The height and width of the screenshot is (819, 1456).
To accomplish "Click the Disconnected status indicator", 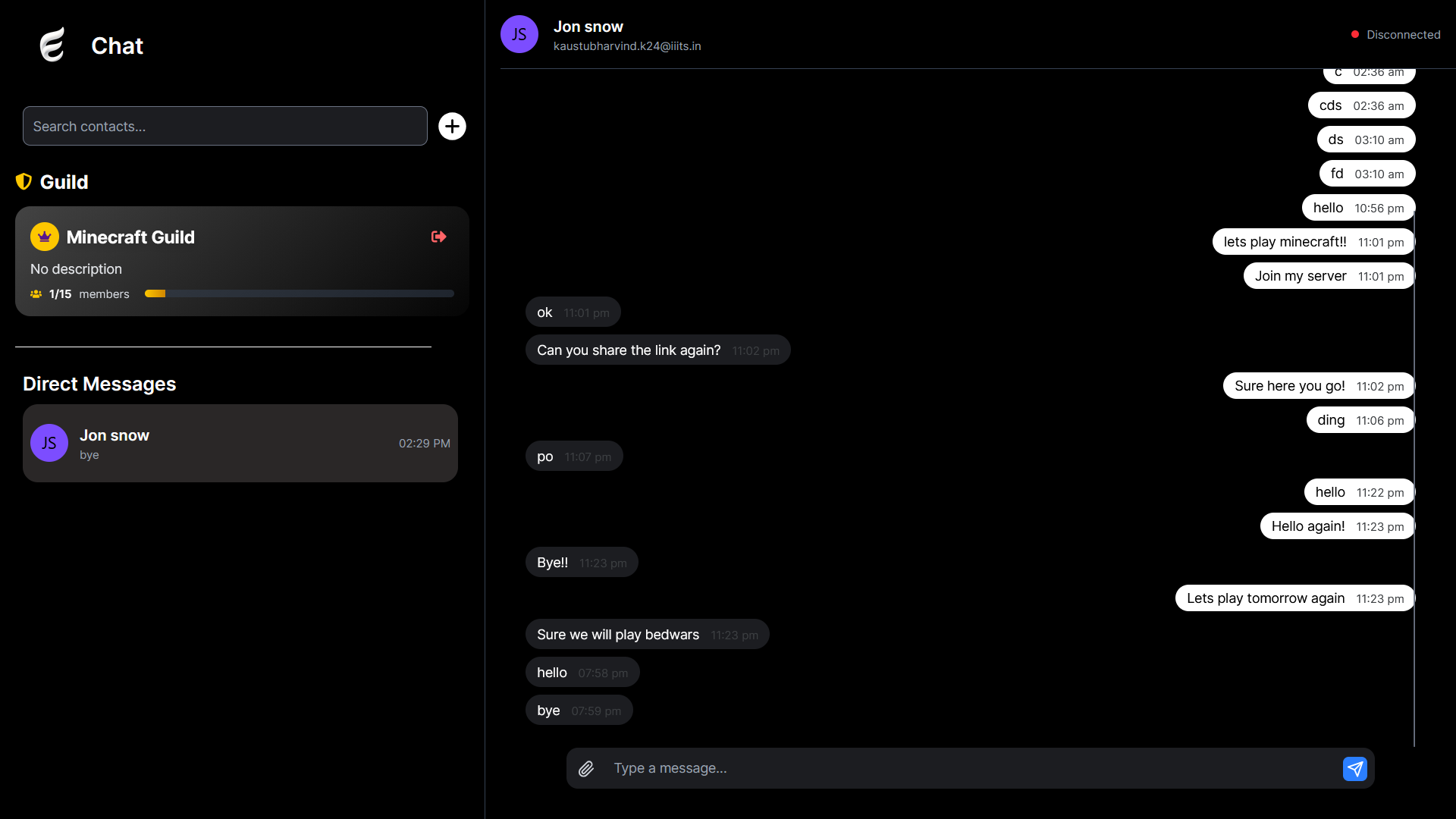I will point(1395,34).
